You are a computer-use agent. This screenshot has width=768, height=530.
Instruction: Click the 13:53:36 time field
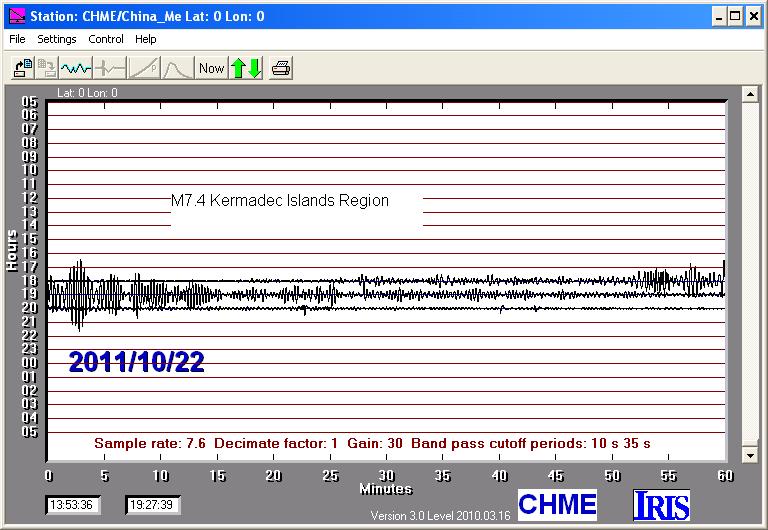click(x=71, y=505)
